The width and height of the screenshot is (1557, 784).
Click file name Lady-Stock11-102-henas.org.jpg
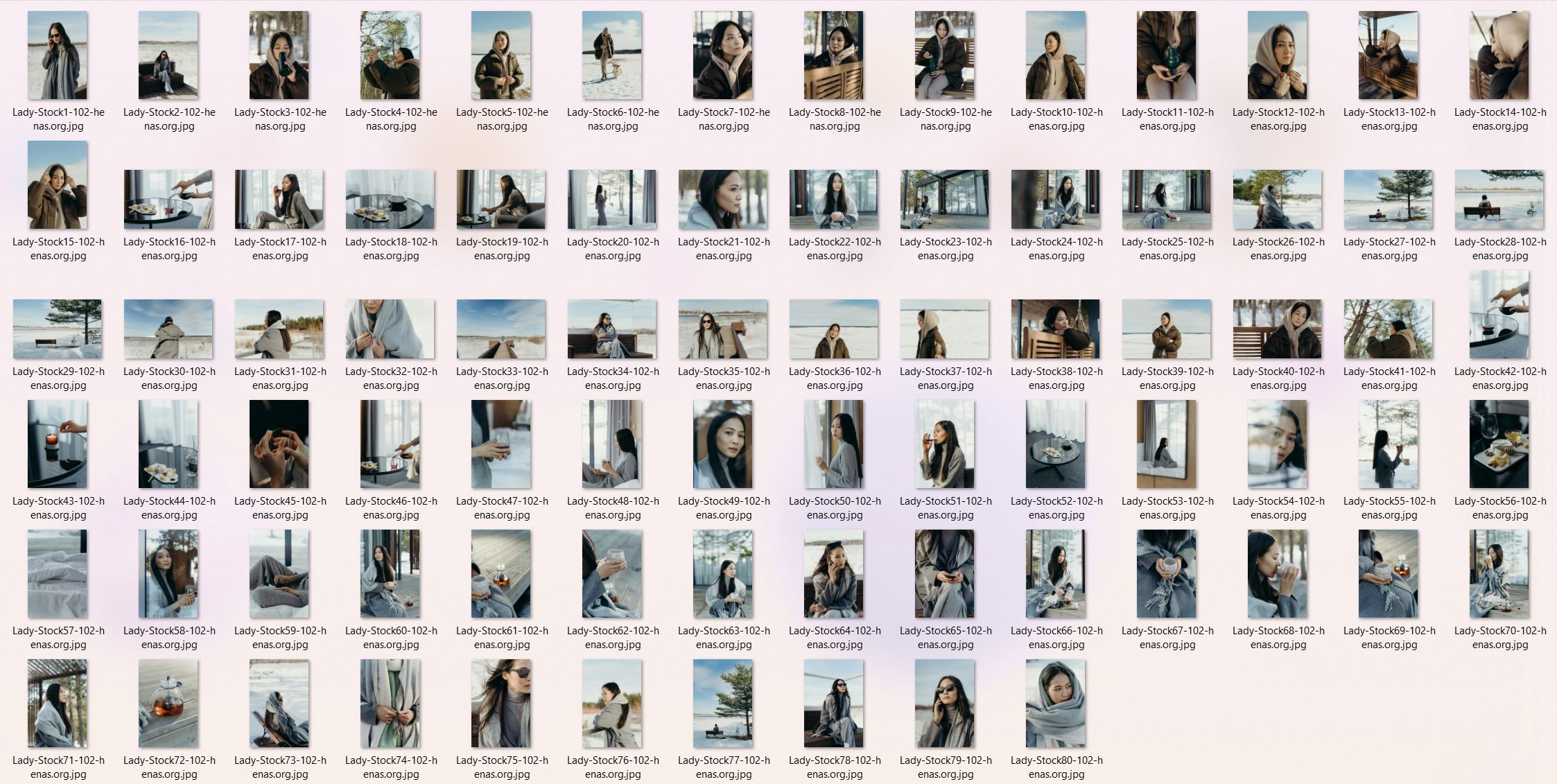pyautogui.click(x=1167, y=119)
